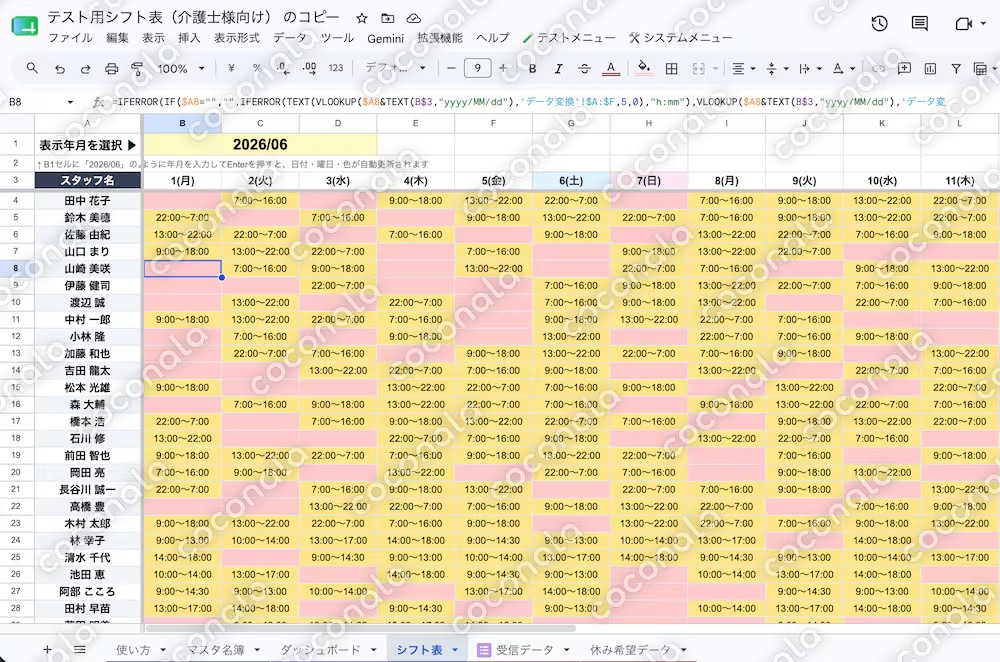Open the 挿入 menu
This screenshot has width=1000, height=662.
[189, 38]
